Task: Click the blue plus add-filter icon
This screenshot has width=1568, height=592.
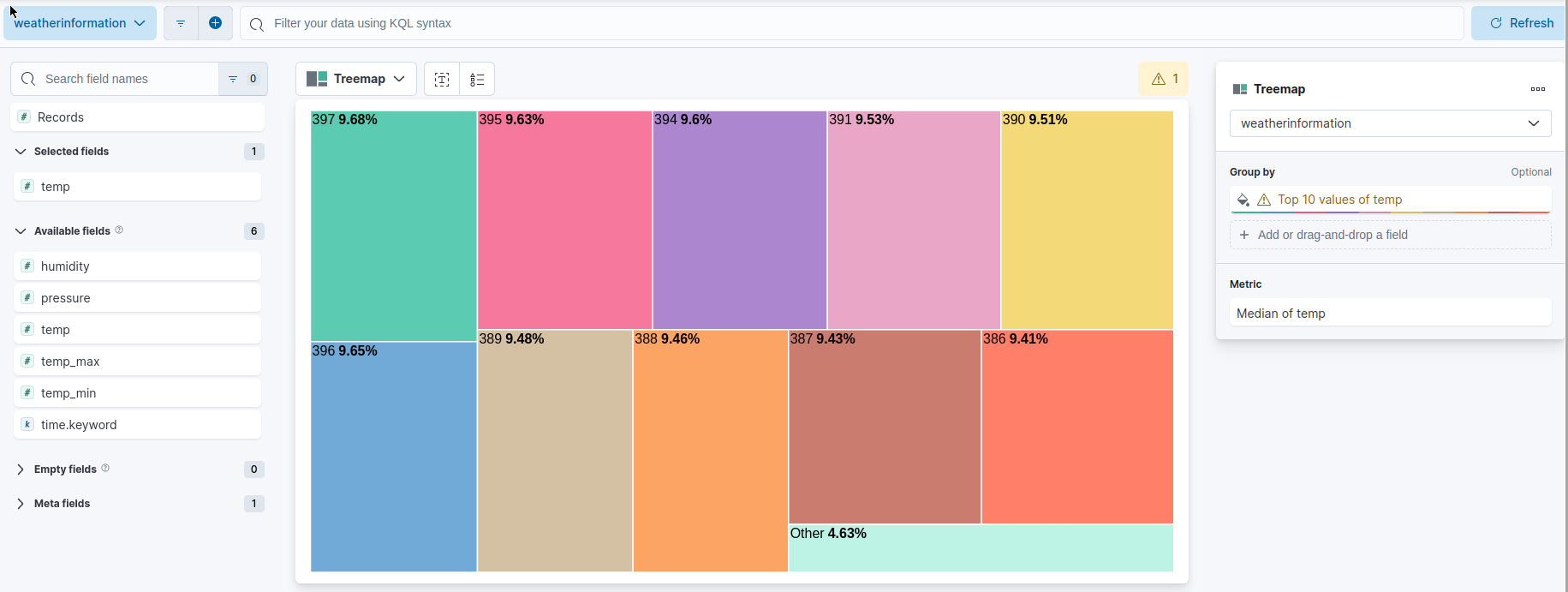Action: point(215,23)
